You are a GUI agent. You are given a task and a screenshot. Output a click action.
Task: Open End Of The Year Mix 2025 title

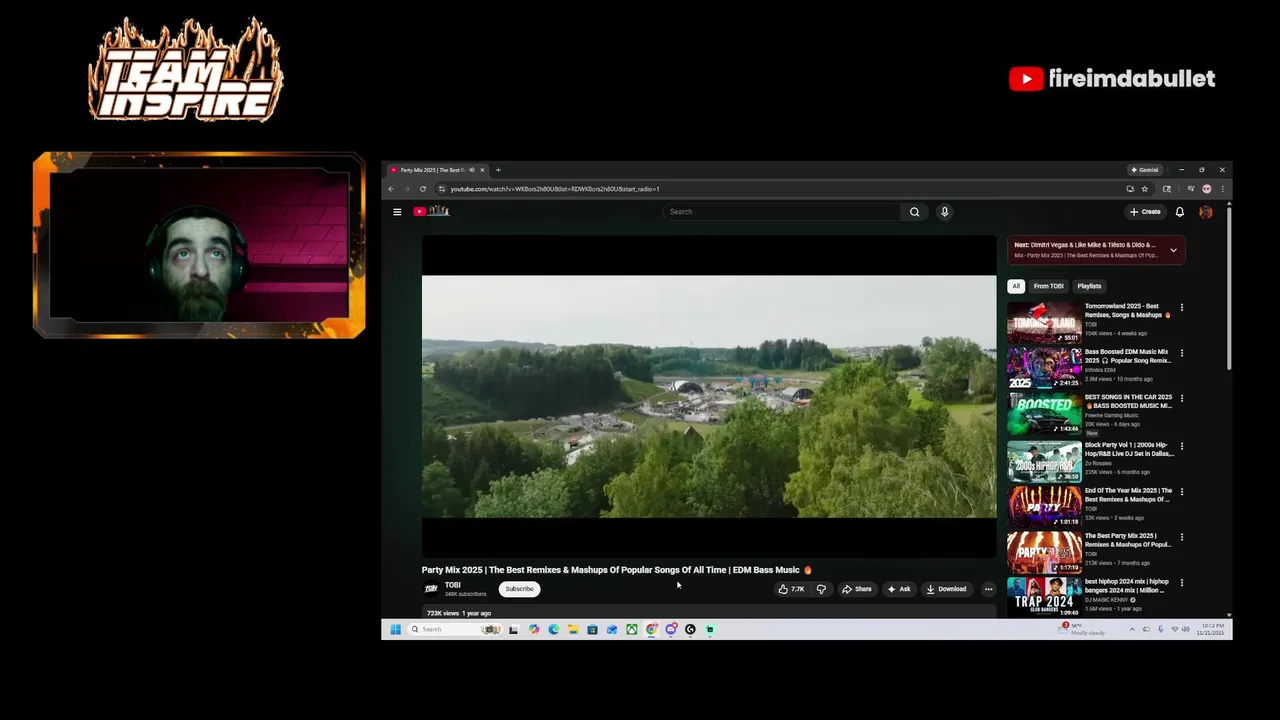click(1129, 495)
